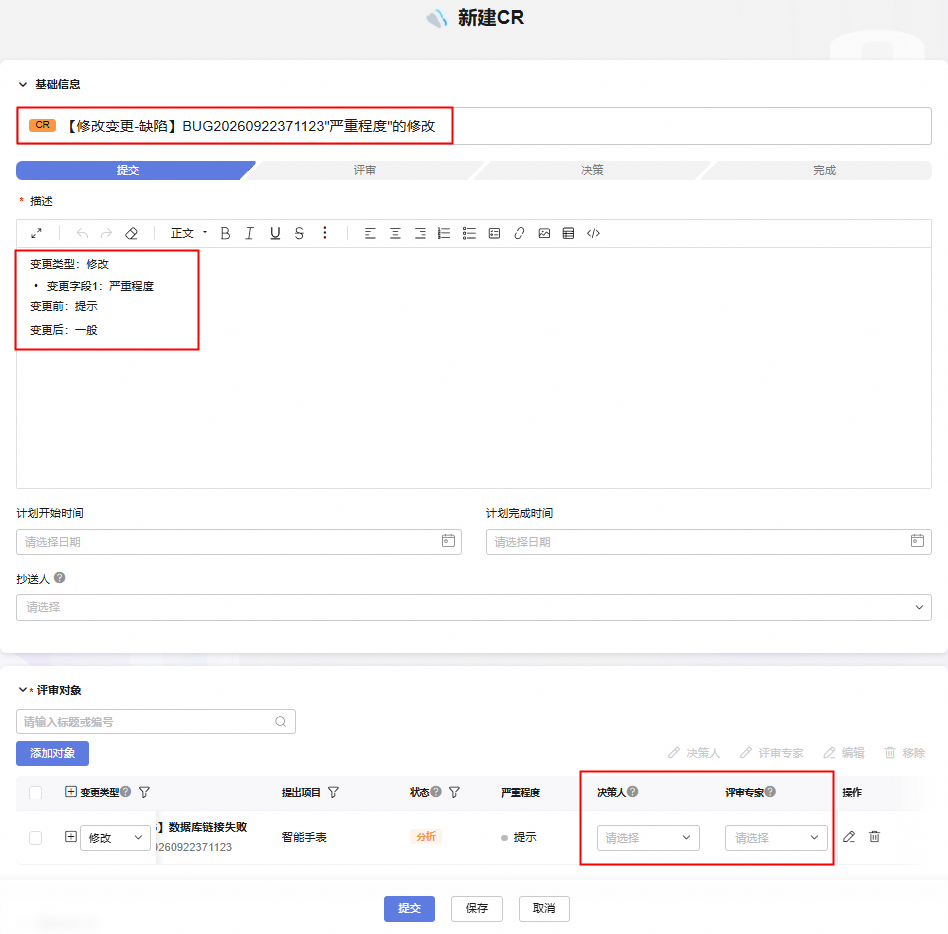Image resolution: width=948 pixels, height=934 pixels.
Task: Collapse the 评审对象 section
Action: pos(22,690)
